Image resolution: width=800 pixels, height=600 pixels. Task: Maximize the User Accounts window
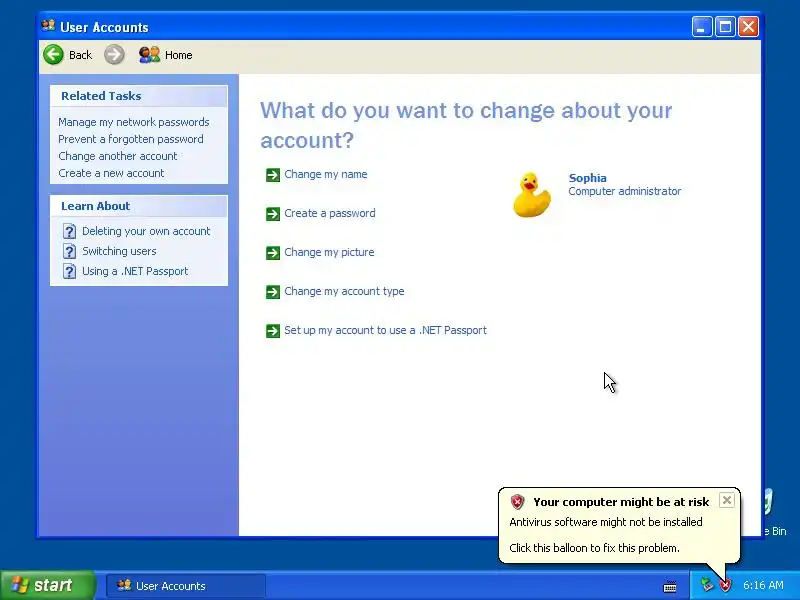point(725,27)
